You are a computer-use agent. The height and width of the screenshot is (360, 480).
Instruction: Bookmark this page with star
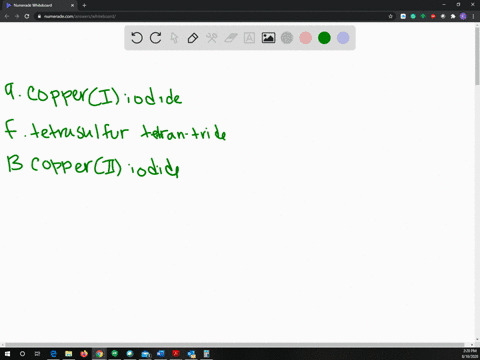coord(390,16)
